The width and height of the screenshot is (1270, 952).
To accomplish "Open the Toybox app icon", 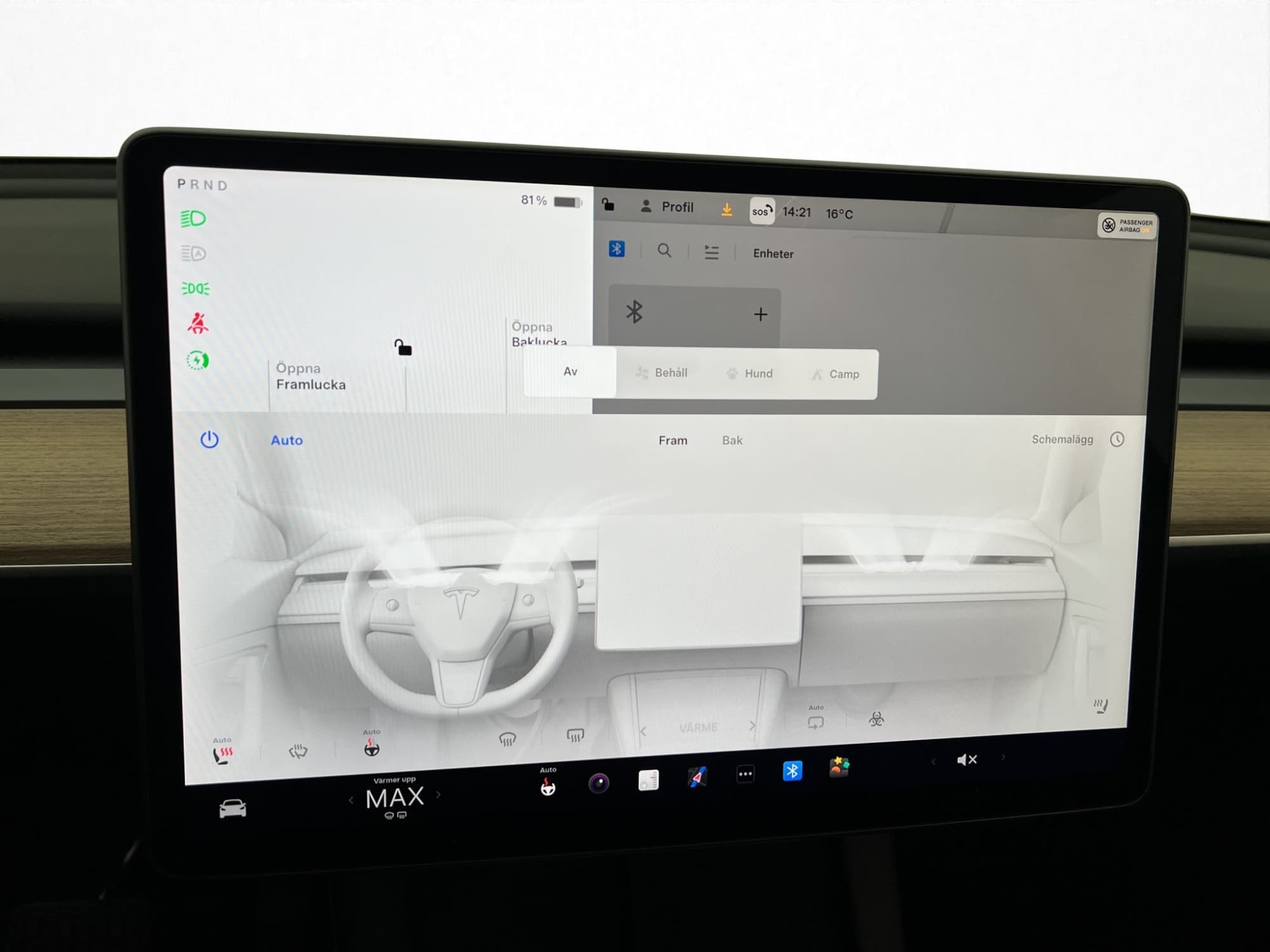I will 839,767.
